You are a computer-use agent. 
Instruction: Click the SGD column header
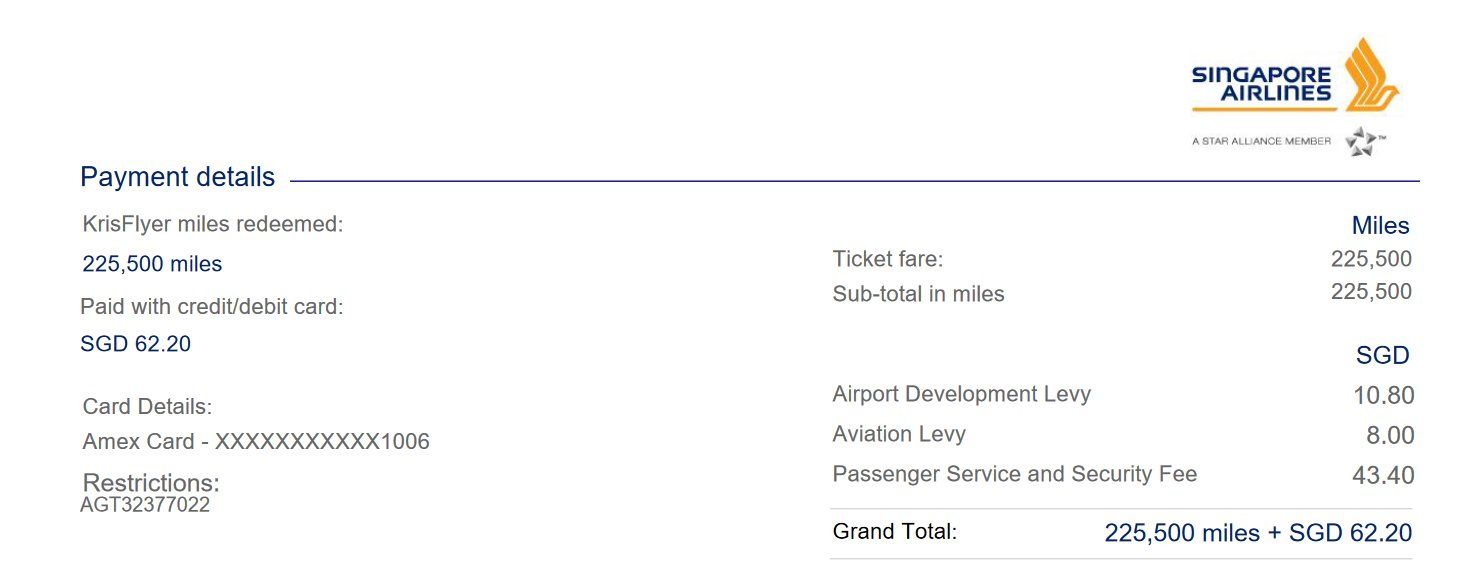tap(1382, 355)
